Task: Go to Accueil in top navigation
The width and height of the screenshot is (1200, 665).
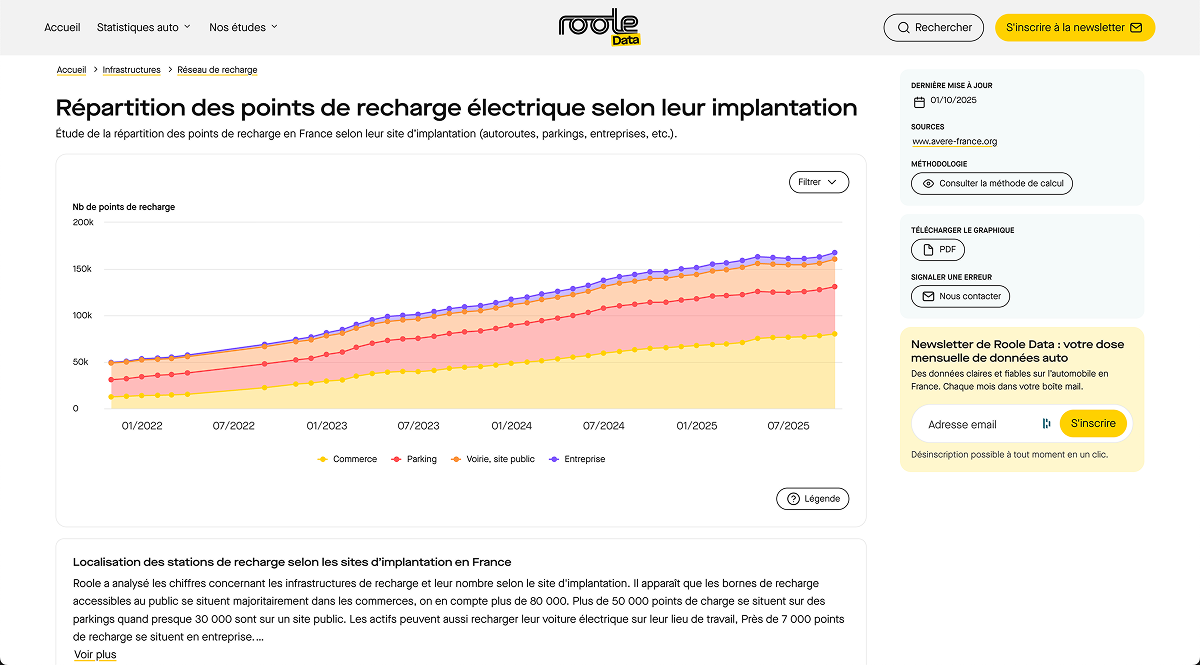Action: 62,28
